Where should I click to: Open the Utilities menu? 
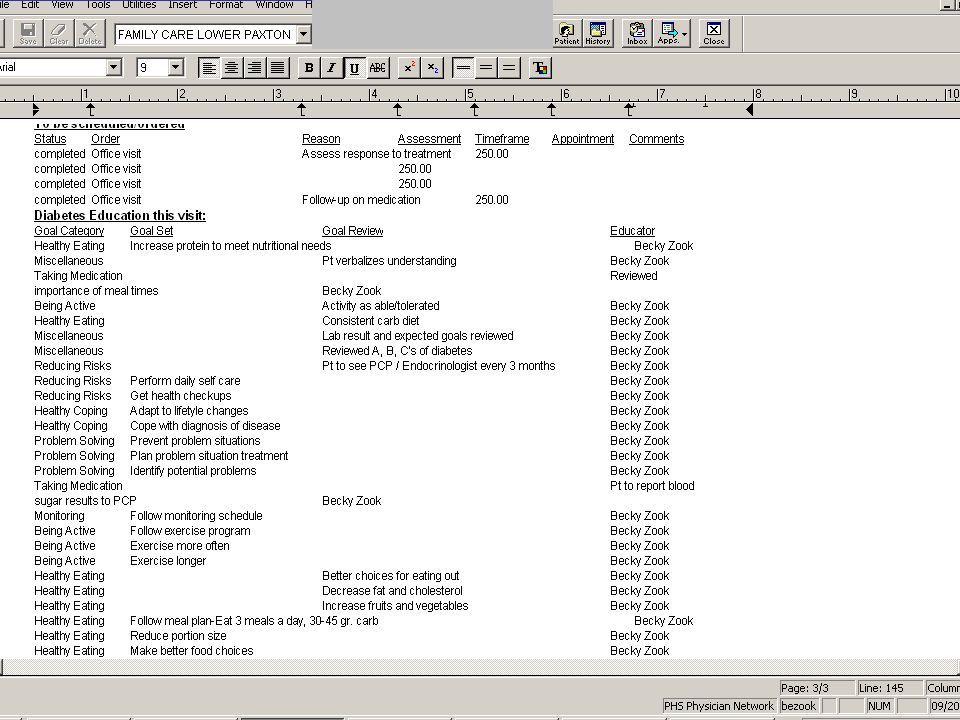point(139,4)
